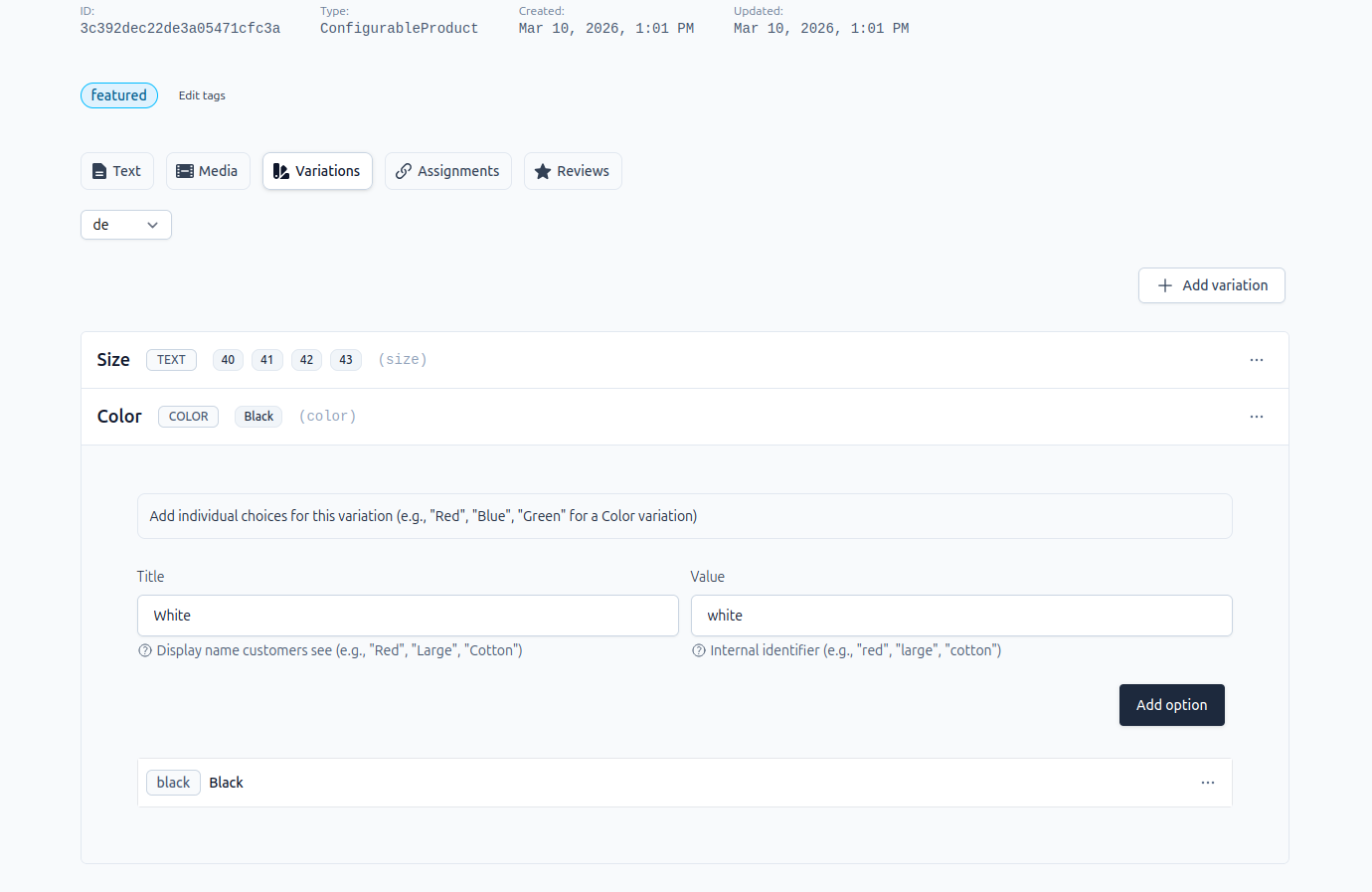Click the Black chip in the Color header

(258, 417)
